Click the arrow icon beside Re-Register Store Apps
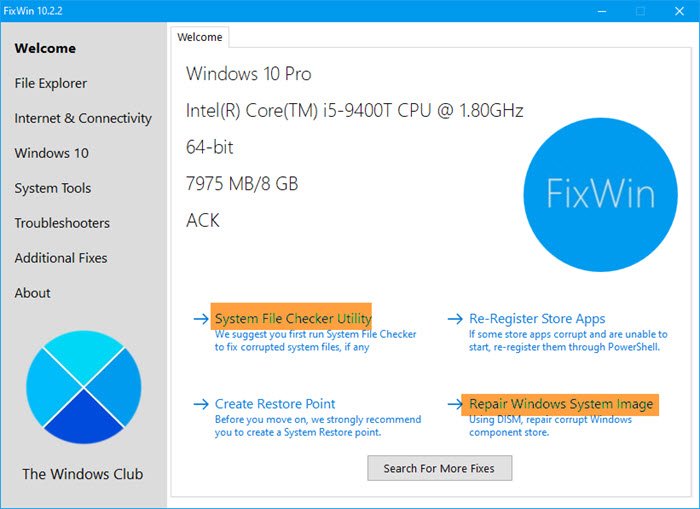The width and height of the screenshot is (700, 509). pyautogui.click(x=455, y=319)
